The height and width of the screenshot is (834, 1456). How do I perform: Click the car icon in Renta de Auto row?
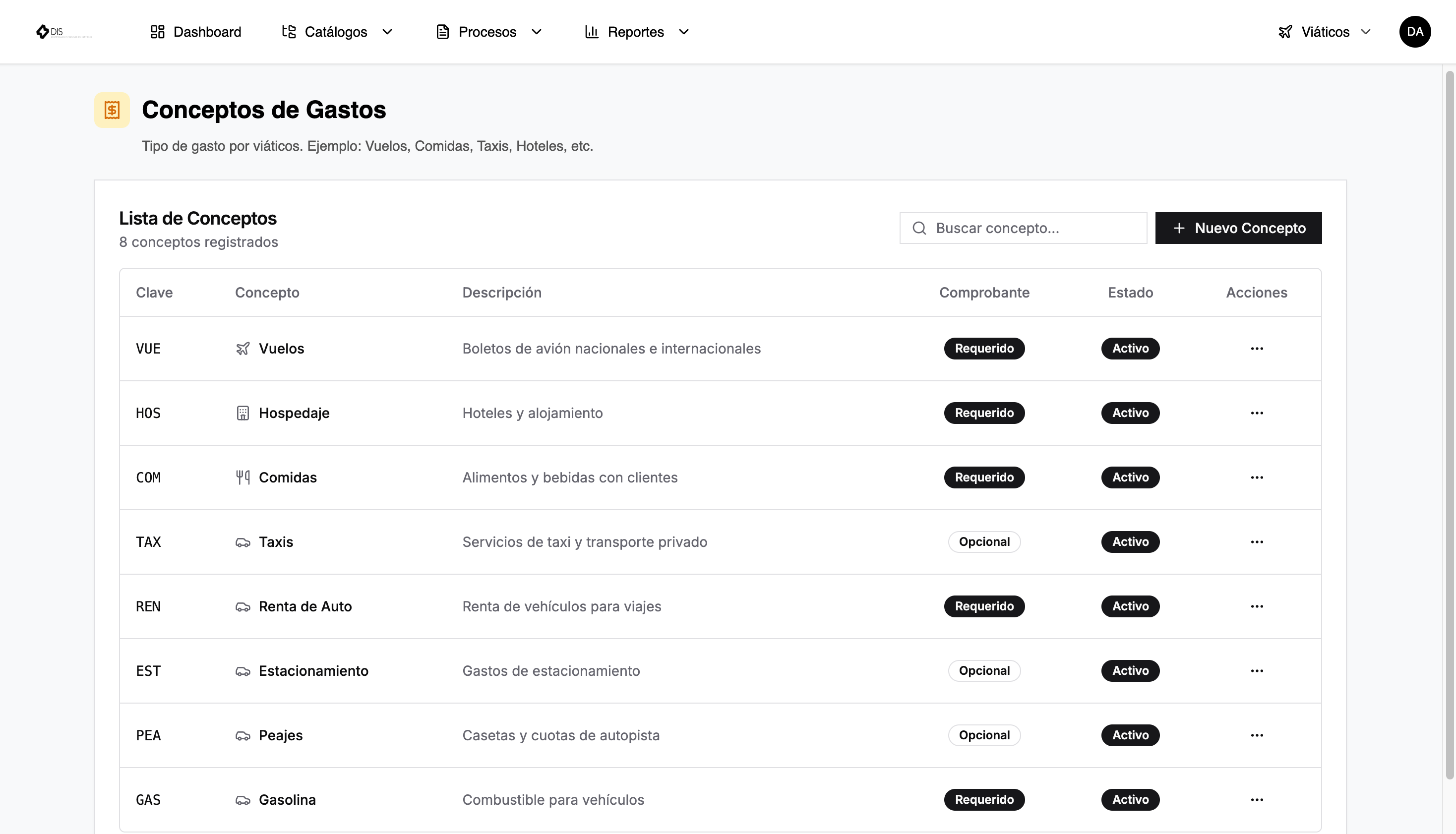click(243, 606)
